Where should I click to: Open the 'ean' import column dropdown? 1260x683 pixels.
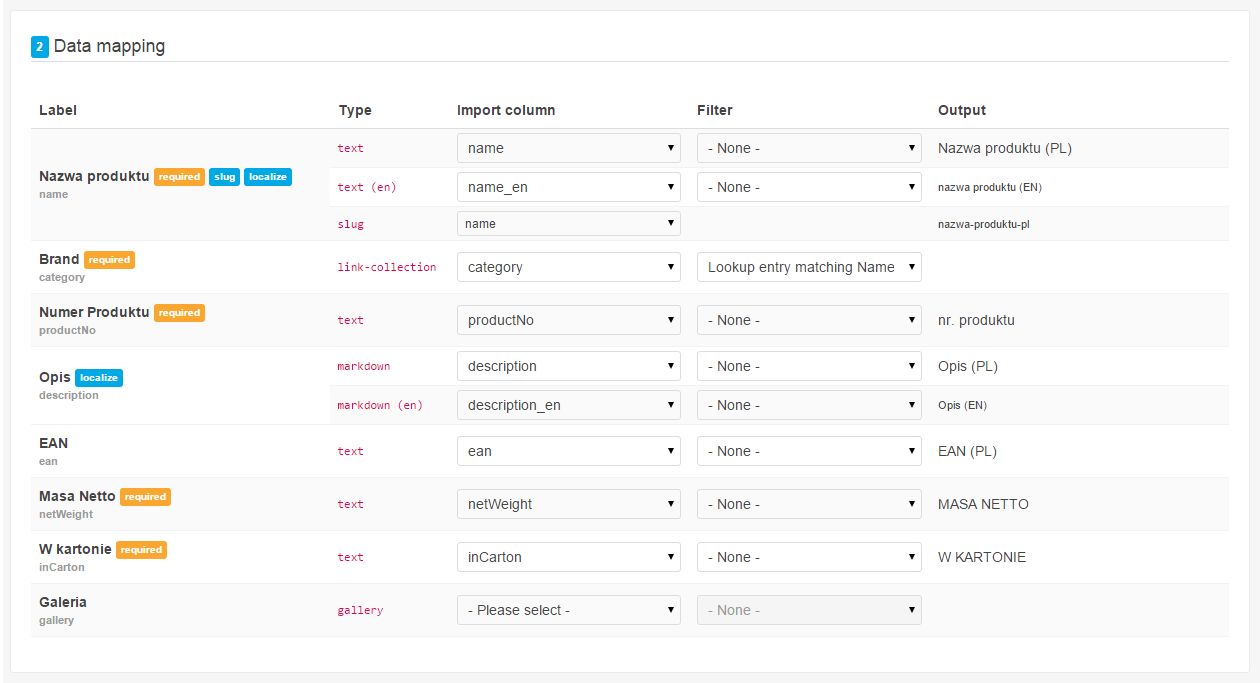point(569,451)
